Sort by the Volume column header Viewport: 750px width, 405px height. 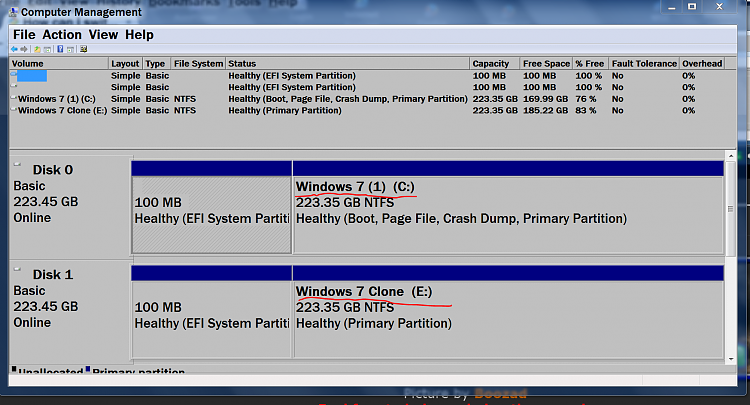59,64
